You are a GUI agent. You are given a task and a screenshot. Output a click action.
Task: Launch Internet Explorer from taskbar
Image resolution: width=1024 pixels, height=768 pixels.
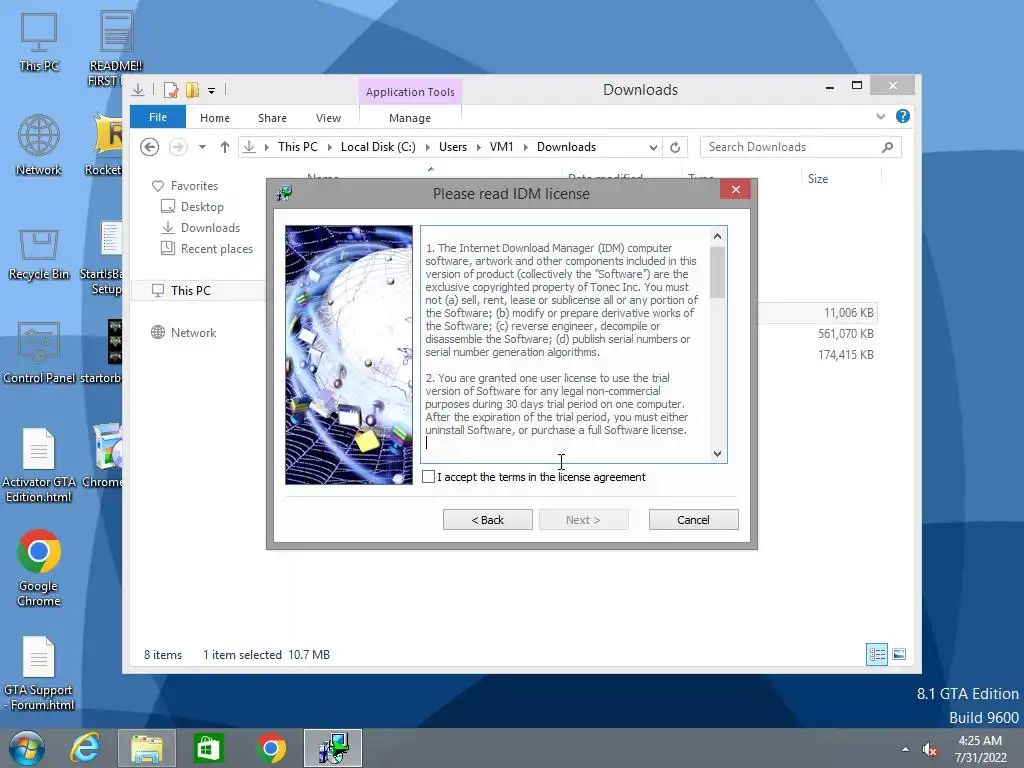[x=86, y=748]
